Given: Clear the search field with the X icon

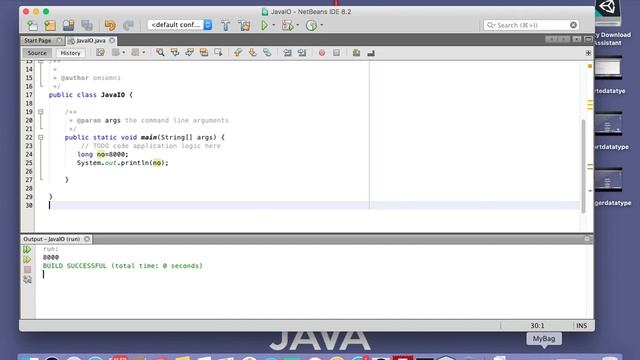Looking at the screenshot, I should click(573, 25).
